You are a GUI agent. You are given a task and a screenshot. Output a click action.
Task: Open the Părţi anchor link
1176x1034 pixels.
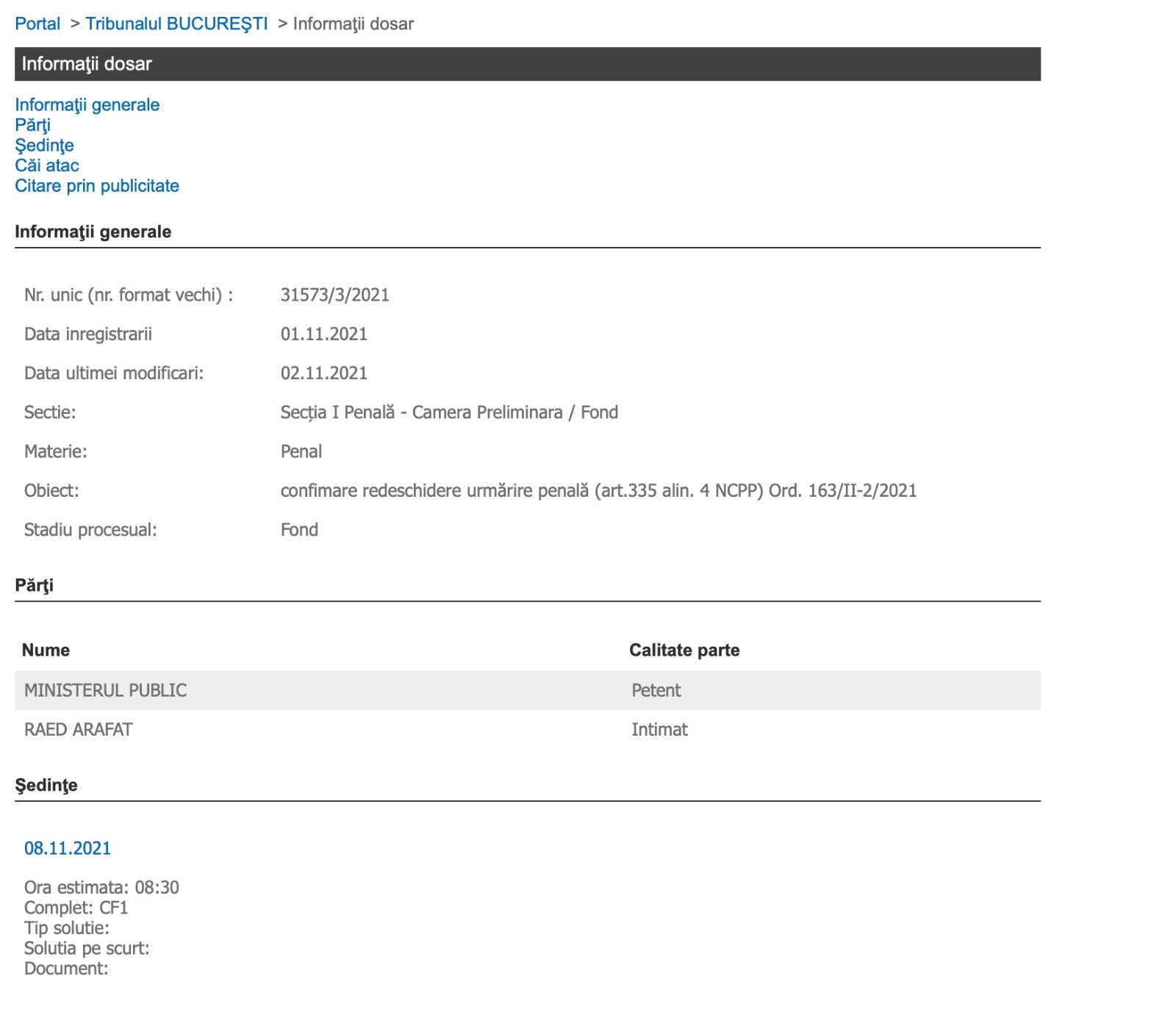[32, 125]
